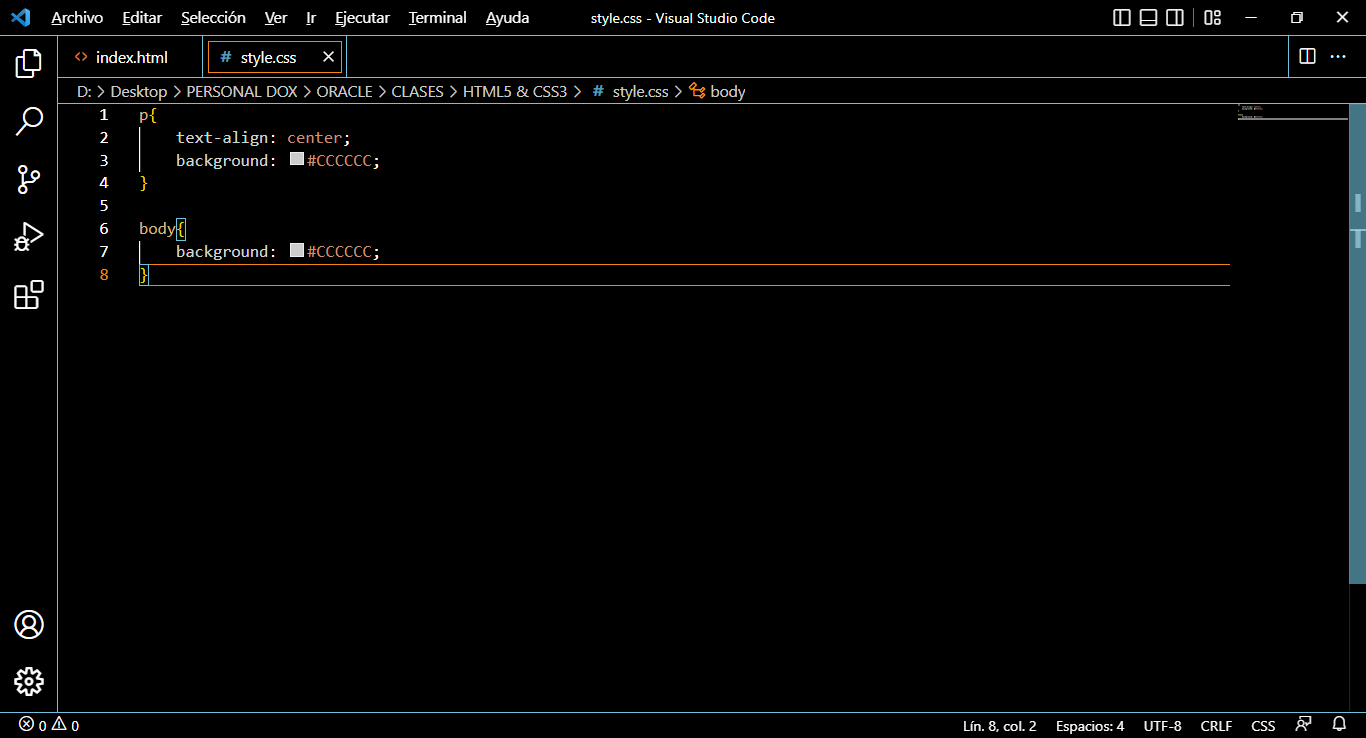Viewport: 1366px width, 738px height.
Task: Click the p selector on line 1
Action: tap(143, 116)
